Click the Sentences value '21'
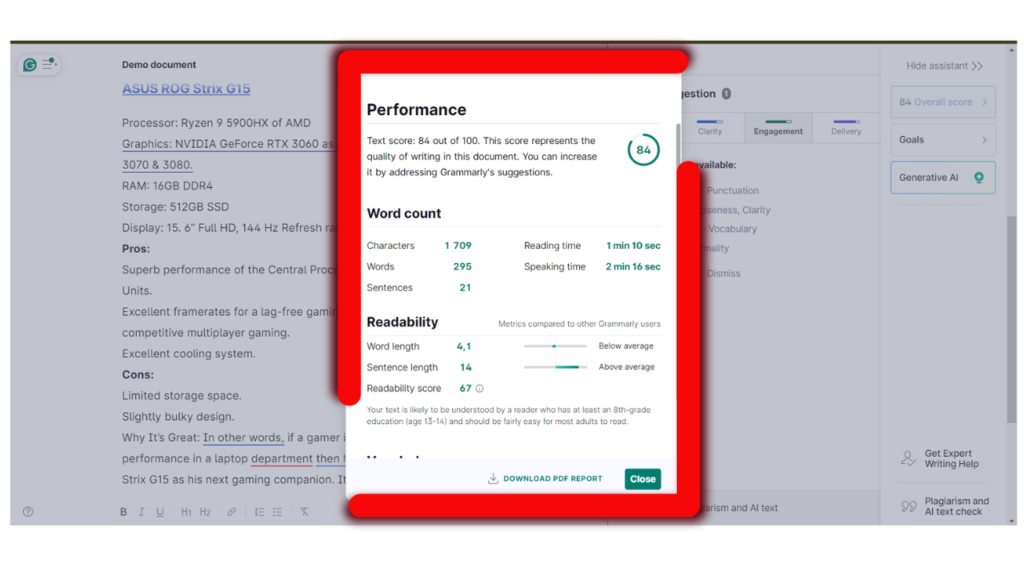Image resolution: width=1024 pixels, height=576 pixels. tap(465, 287)
